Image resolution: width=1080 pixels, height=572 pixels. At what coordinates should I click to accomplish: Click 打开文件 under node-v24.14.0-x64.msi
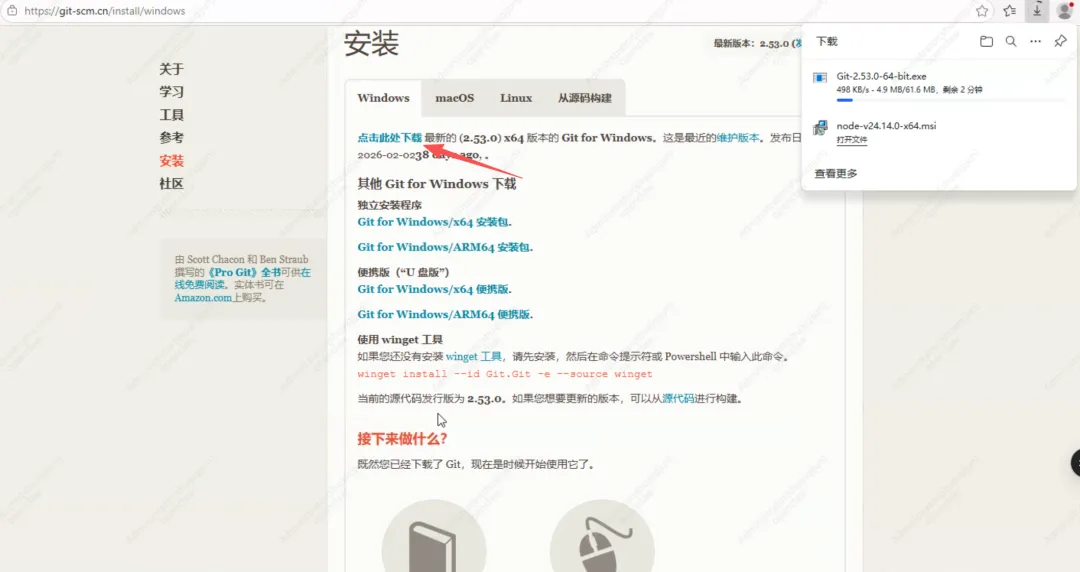[x=851, y=140]
